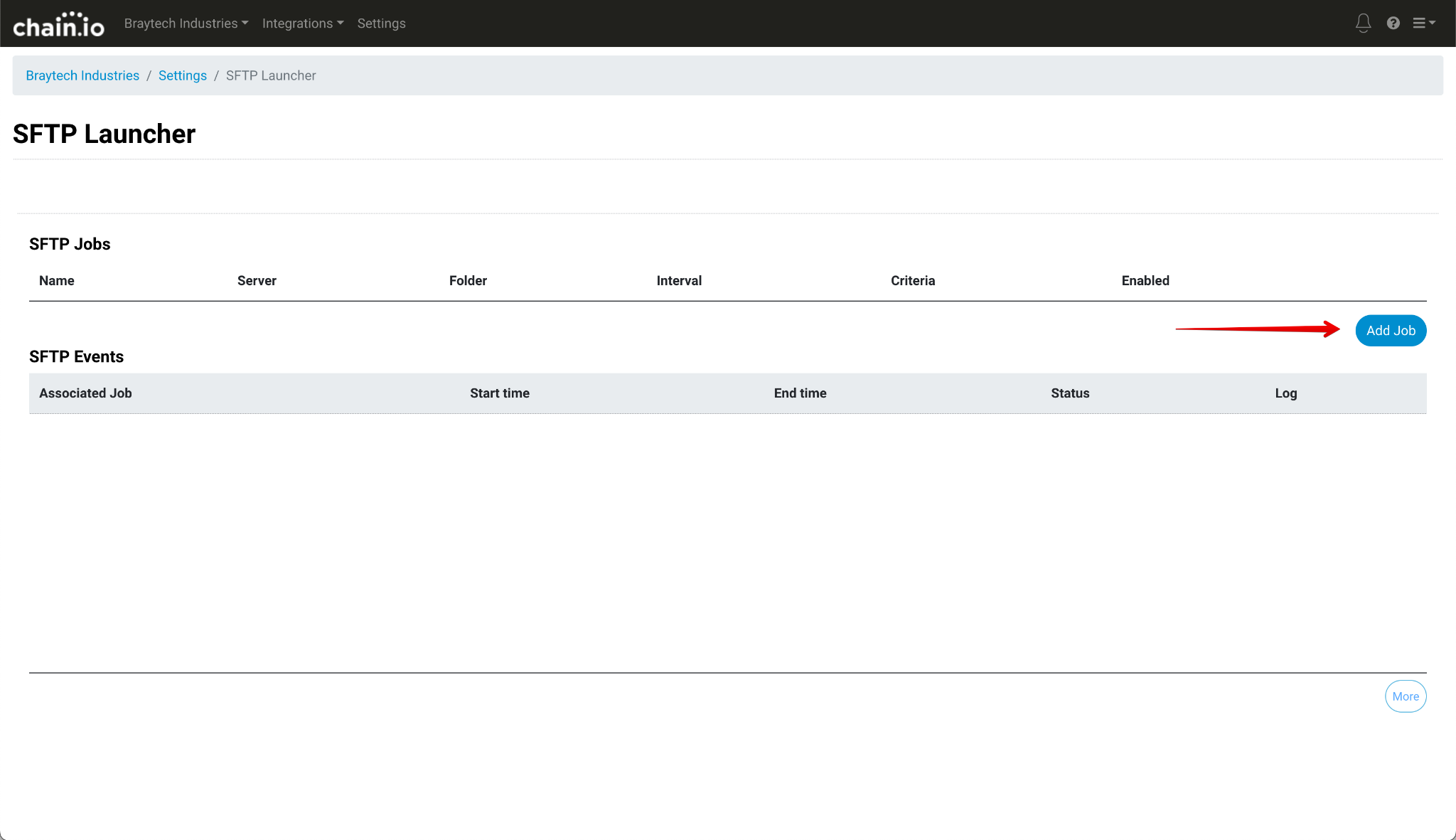The width and height of the screenshot is (1456, 840).
Task: Click the More button
Action: [x=1405, y=696]
